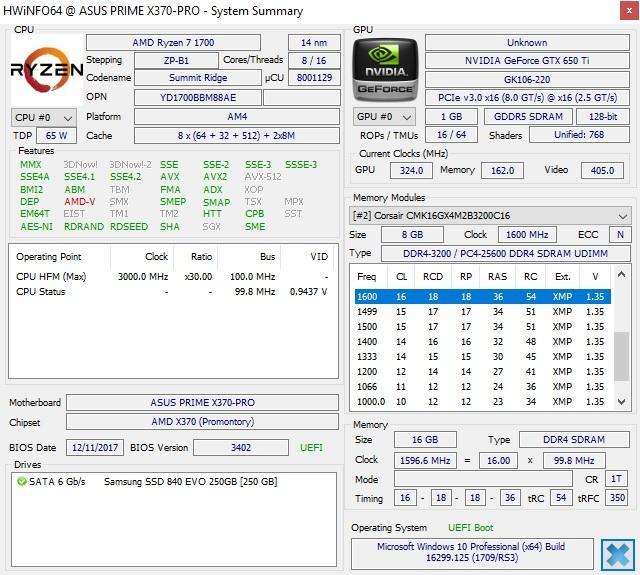
Task: Click the module clock 1600 MHz field
Action: (527, 235)
